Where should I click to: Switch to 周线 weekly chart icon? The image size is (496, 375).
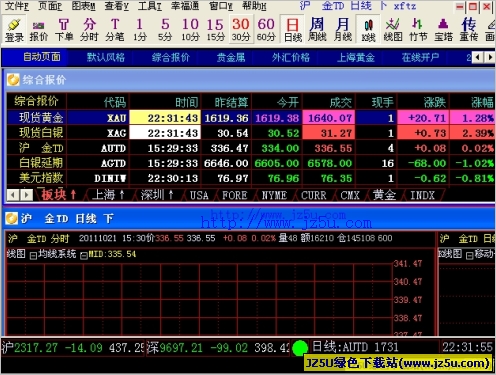click(x=317, y=30)
